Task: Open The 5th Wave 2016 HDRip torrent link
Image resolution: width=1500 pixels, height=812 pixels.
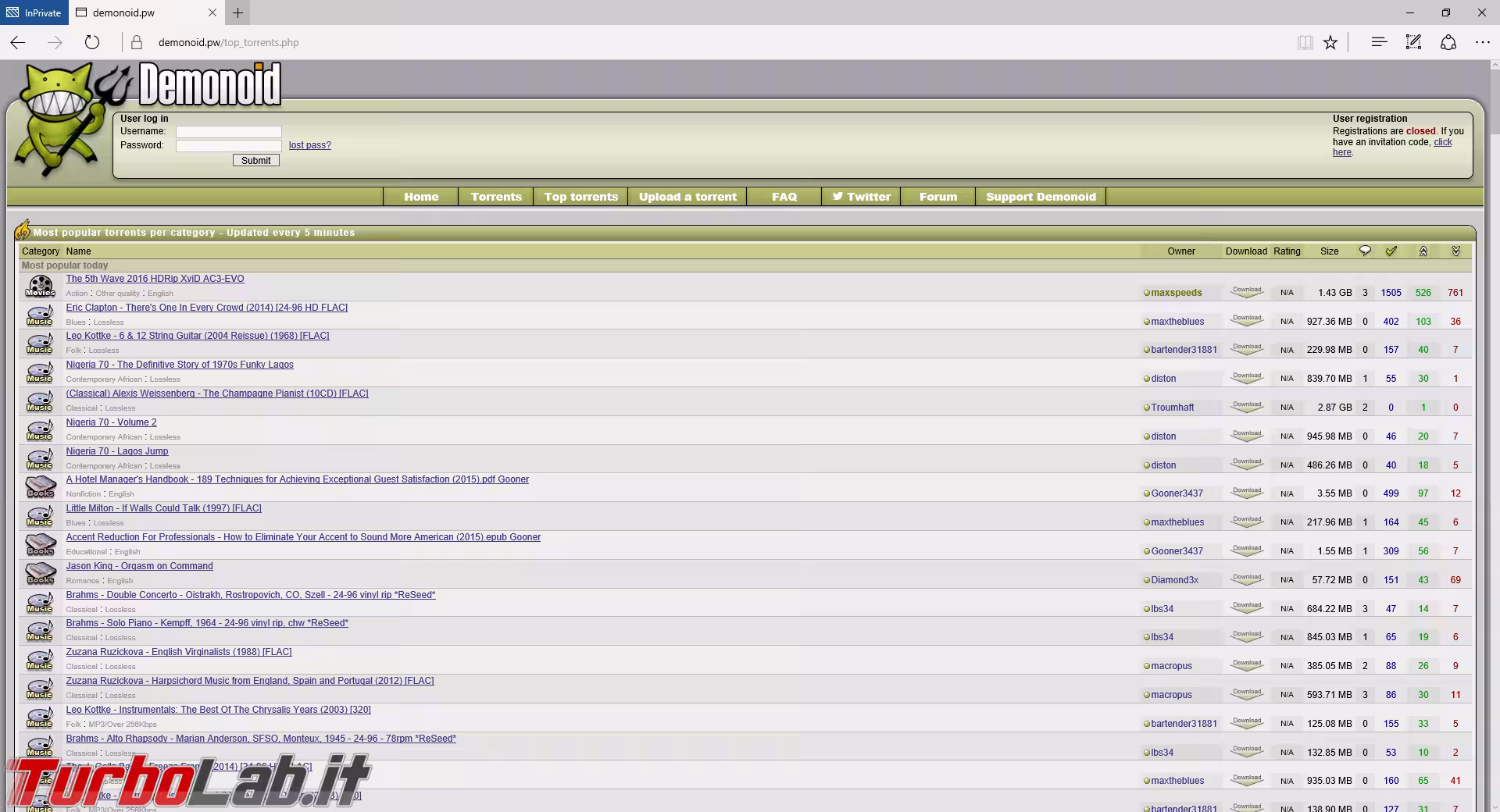Action: coord(155,279)
